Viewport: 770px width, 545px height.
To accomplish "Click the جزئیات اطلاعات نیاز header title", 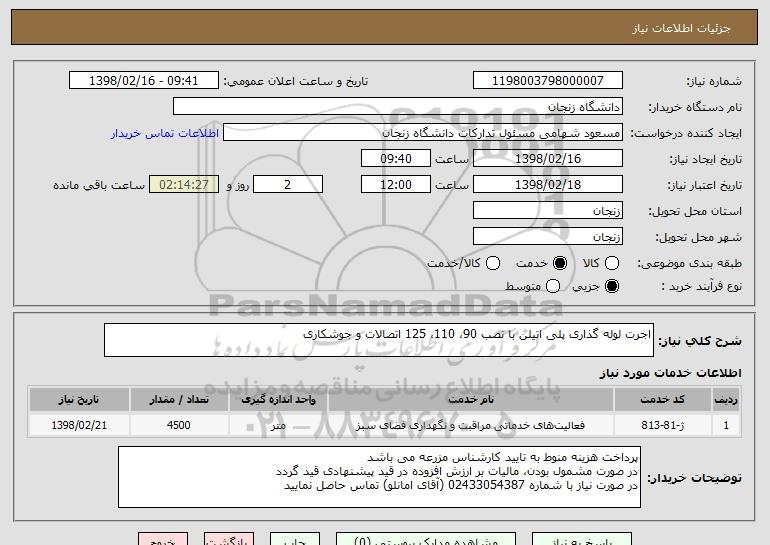I will [681, 28].
